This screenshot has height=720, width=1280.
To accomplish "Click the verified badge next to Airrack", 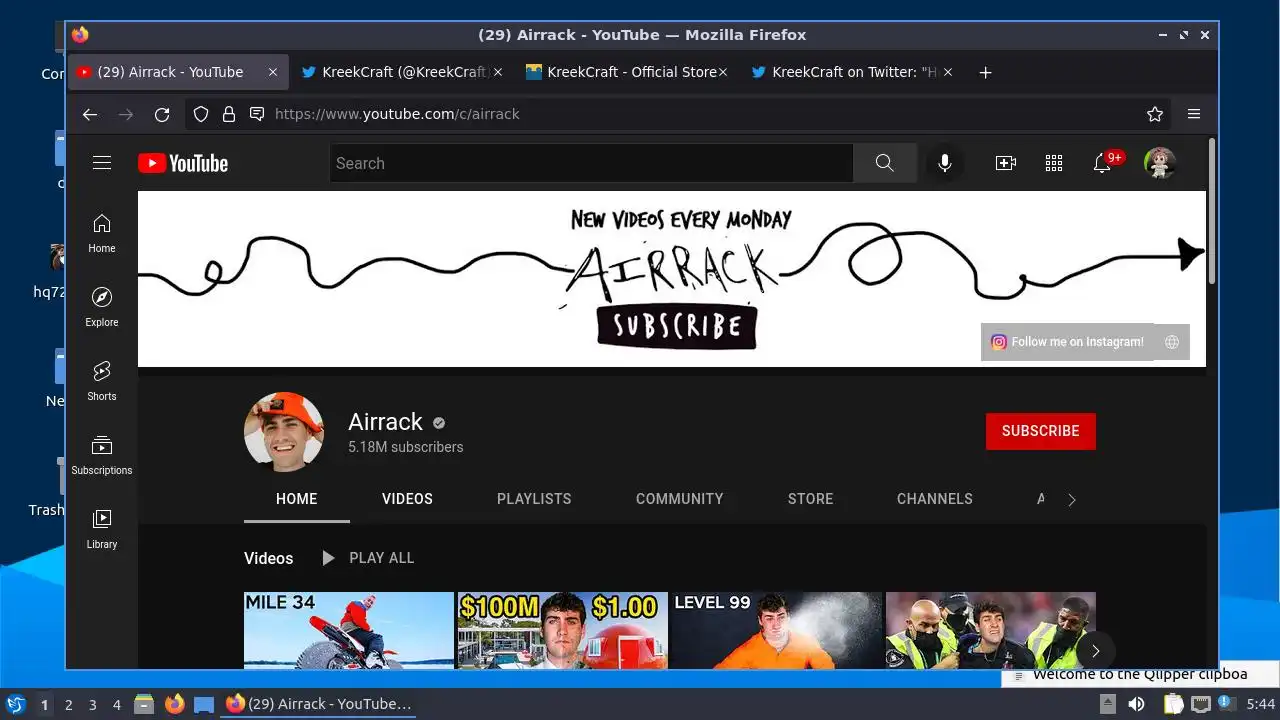I will click(x=439, y=422).
